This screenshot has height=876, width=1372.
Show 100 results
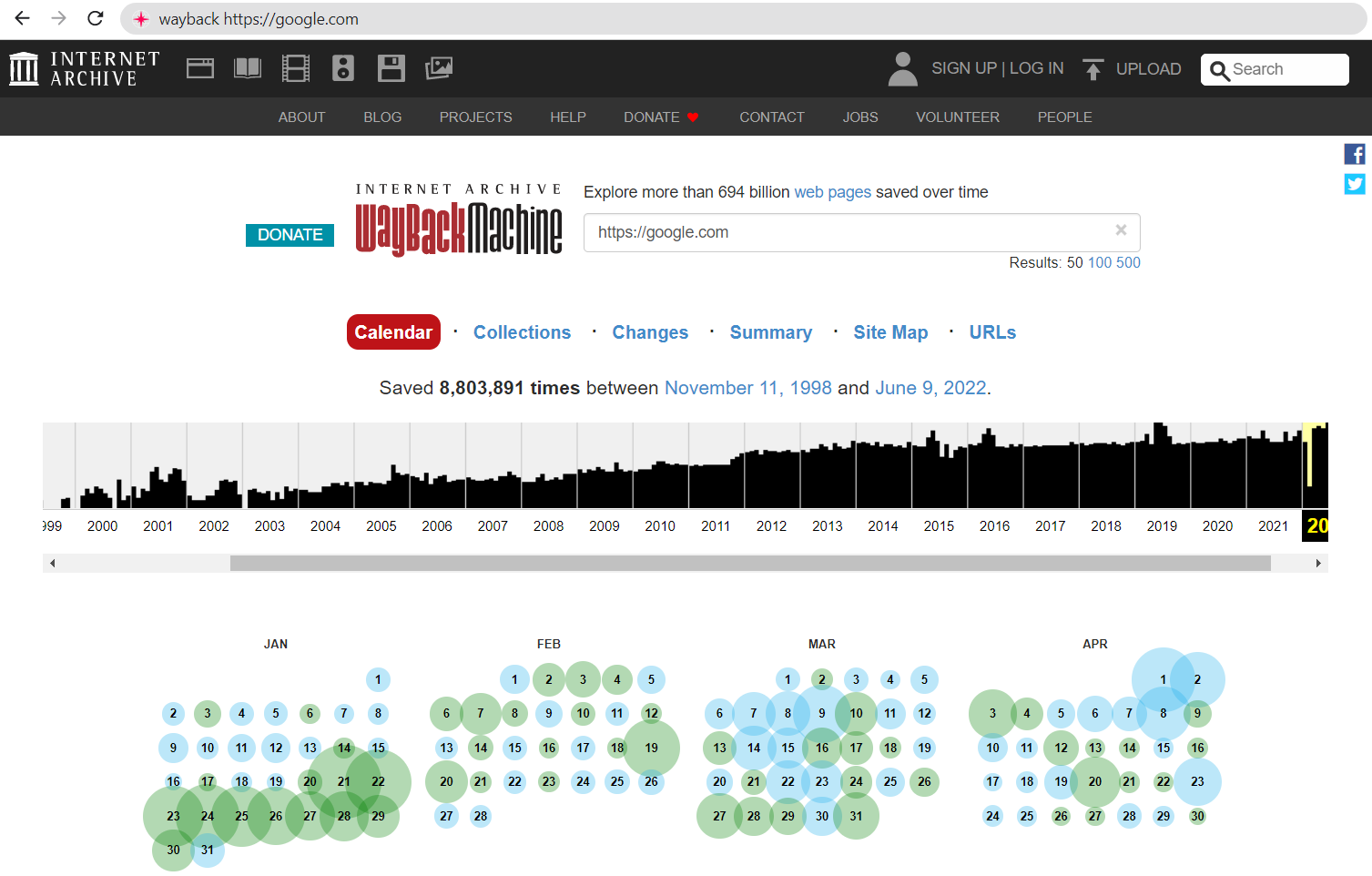[x=1100, y=262]
